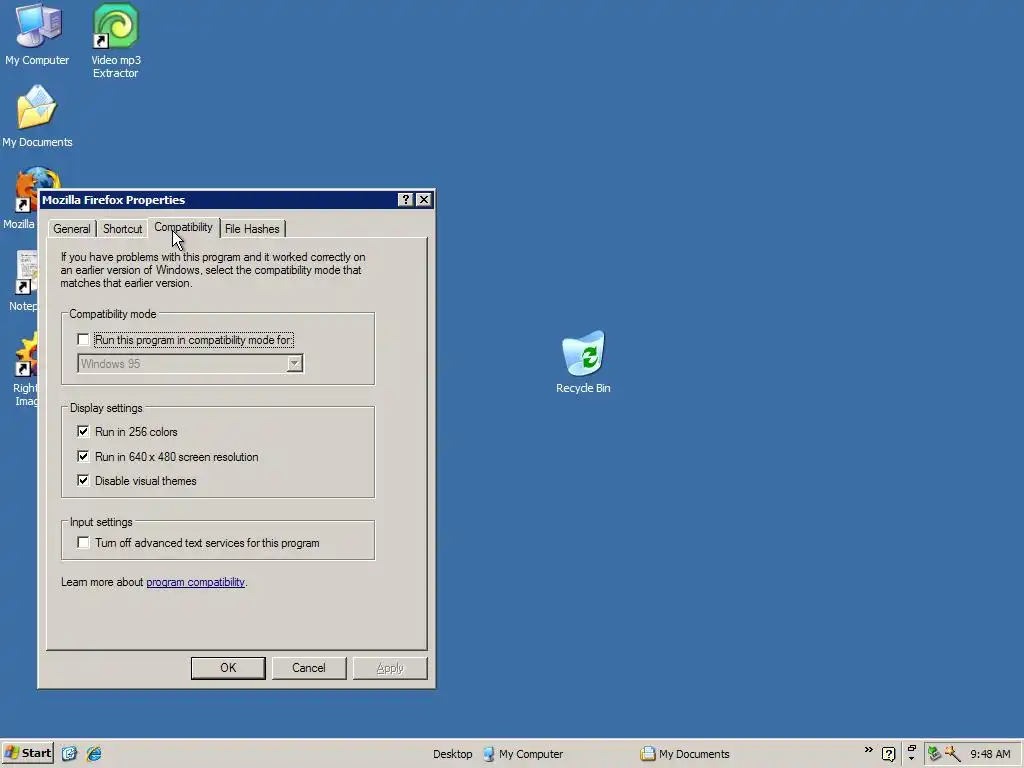1024x768 pixels.
Task: Expand the taskbar overflow chevron
Action: 869,750
